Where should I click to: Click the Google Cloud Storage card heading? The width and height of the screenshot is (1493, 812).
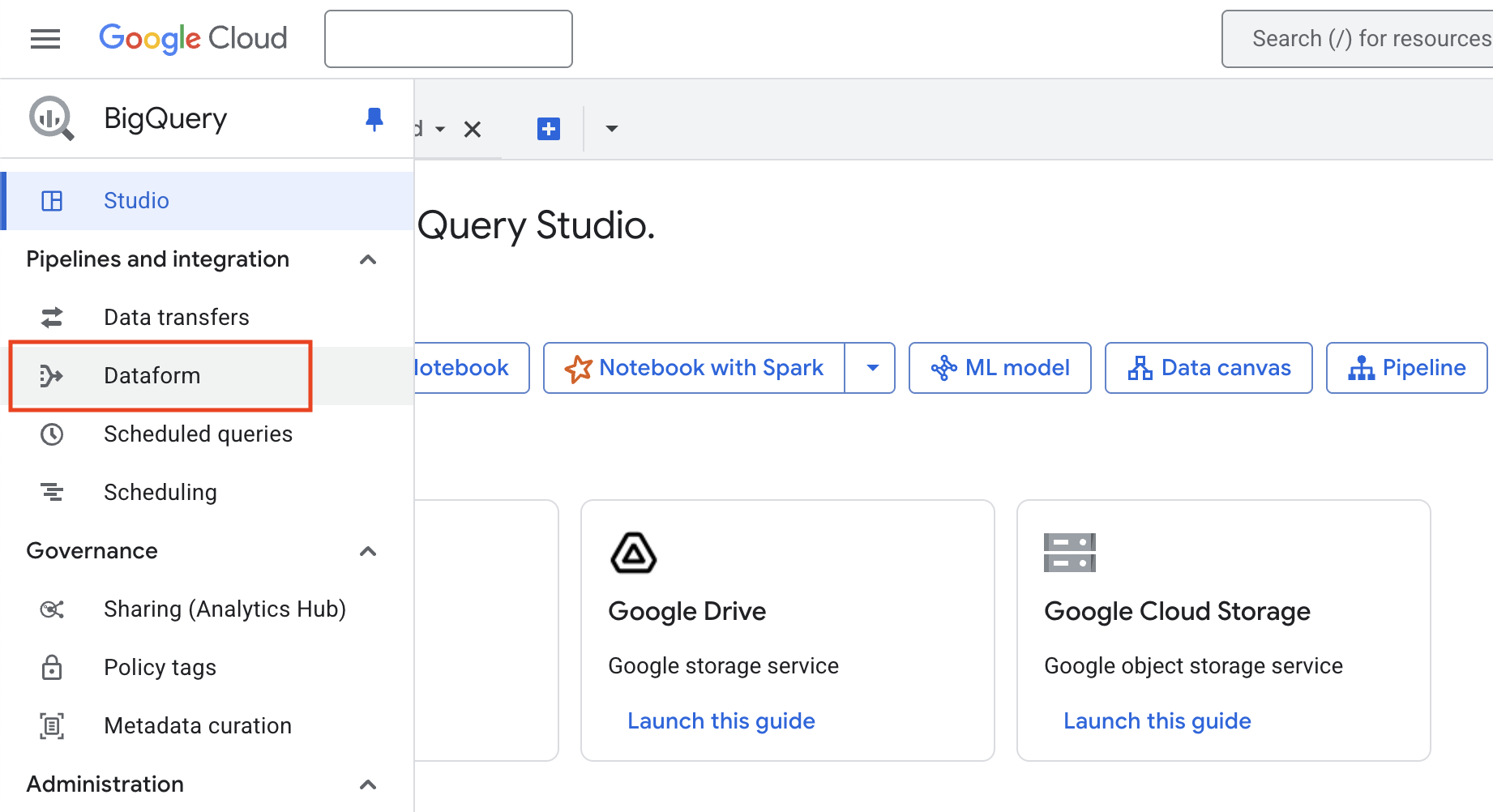(1177, 611)
